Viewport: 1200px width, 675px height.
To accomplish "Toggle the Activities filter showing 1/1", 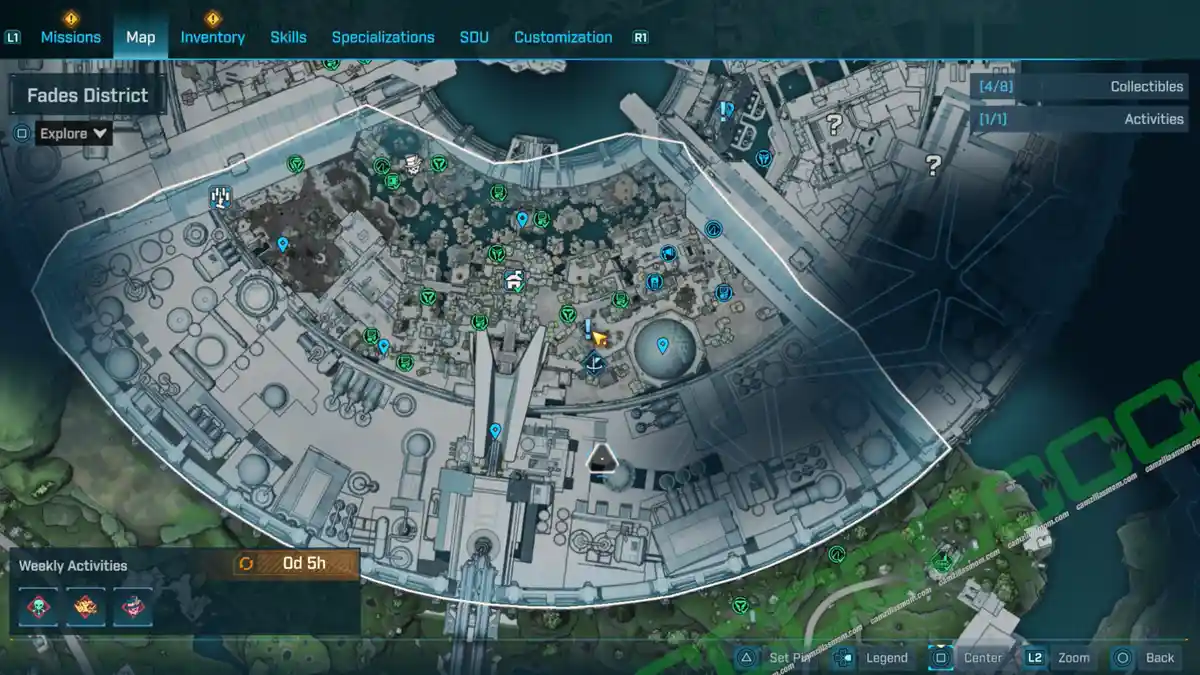I will [1080, 119].
